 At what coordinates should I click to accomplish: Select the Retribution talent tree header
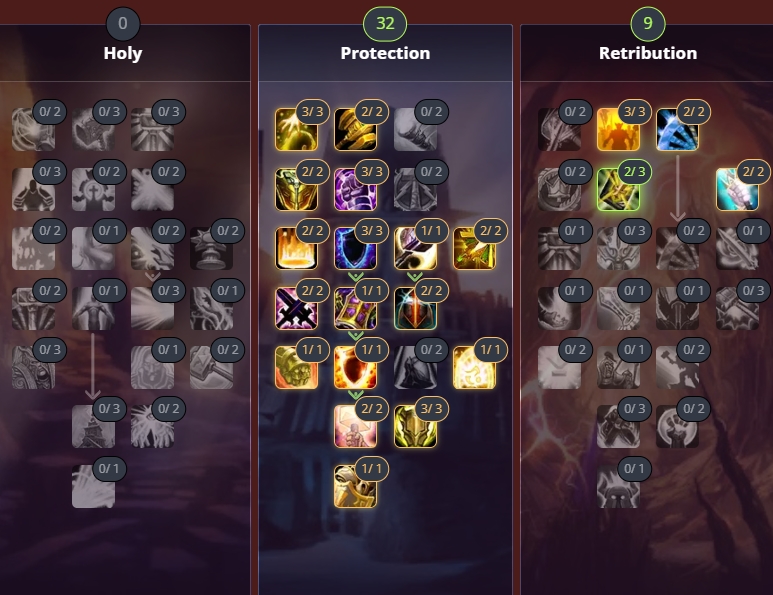click(x=648, y=53)
